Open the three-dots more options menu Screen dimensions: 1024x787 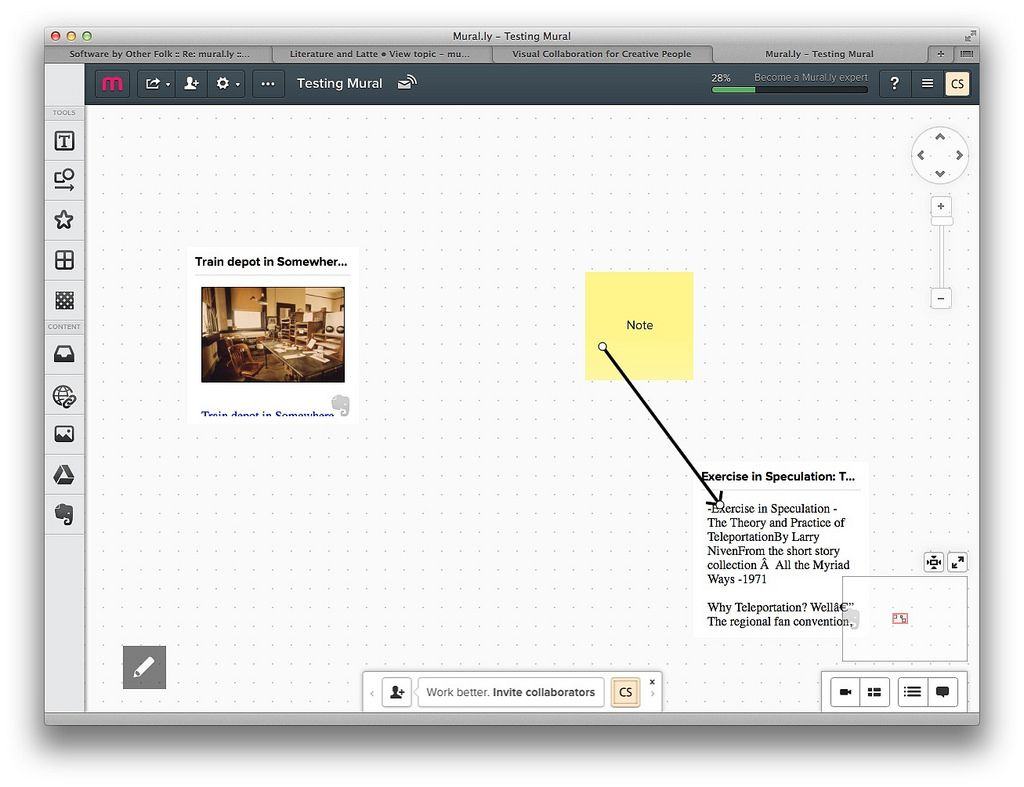tap(268, 84)
